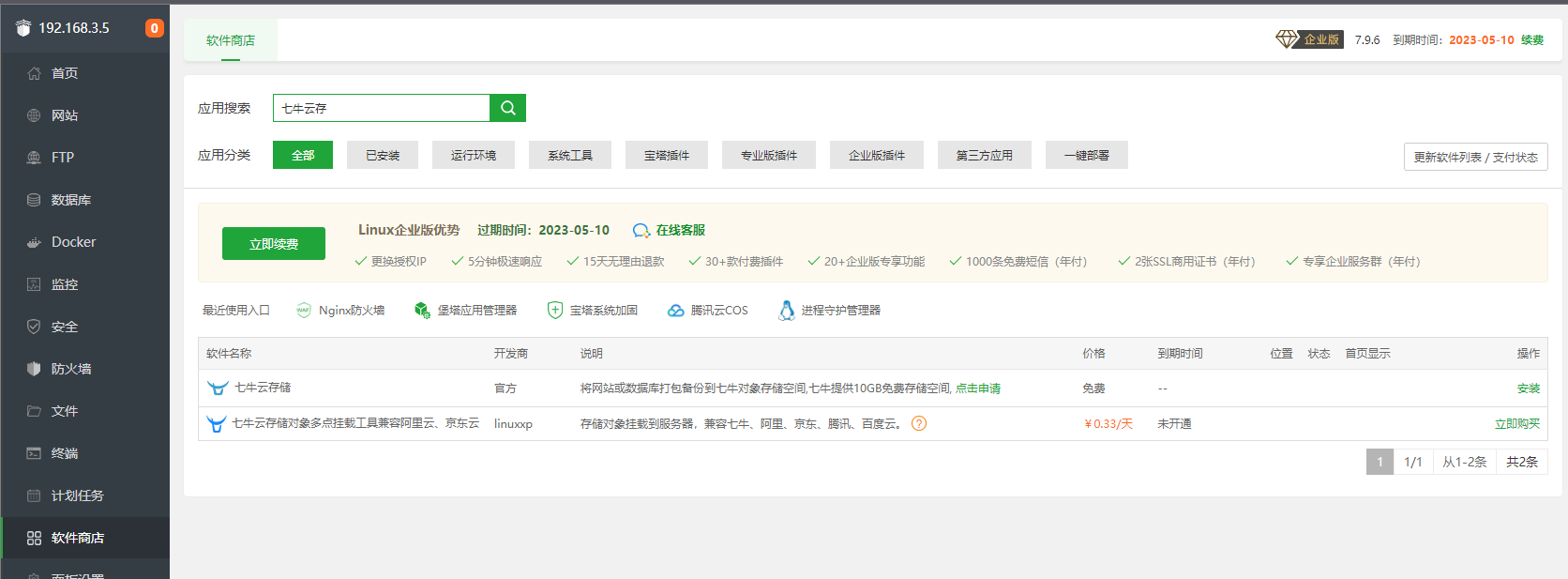Viewport: 1568px width, 579px height.
Task: Click the 宝塔系统加固 shield icon
Action: point(555,311)
